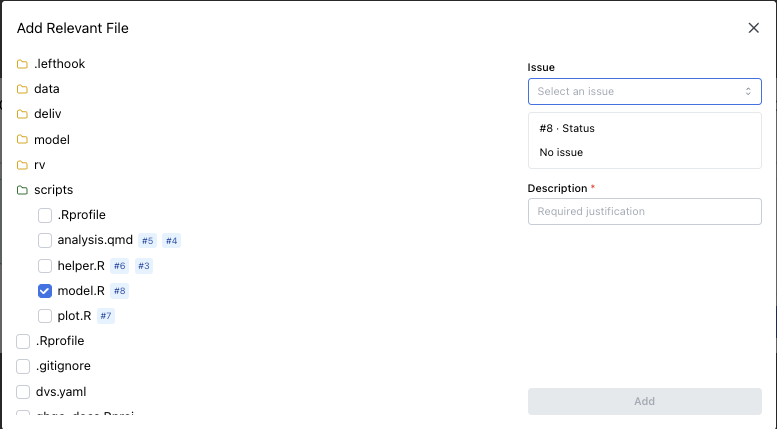Click the .lefthook folder icon
Screen dimensions: 777x429
[22, 64]
